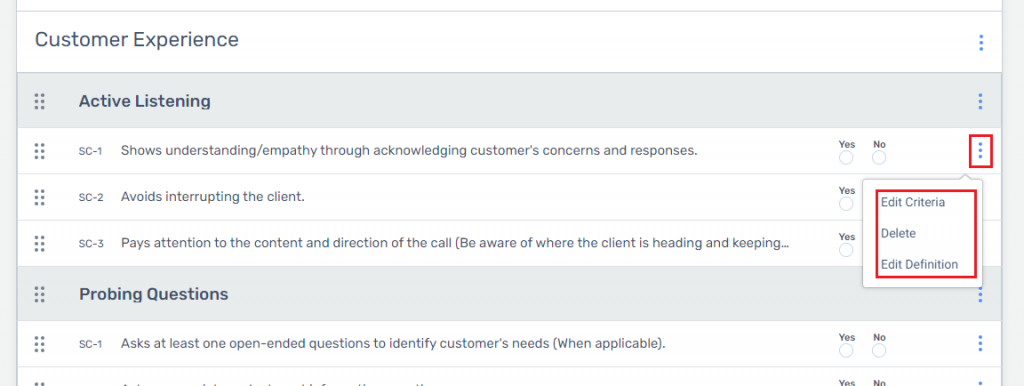Click the Probing Questions group heading
The image size is (1024, 386).
point(153,294)
